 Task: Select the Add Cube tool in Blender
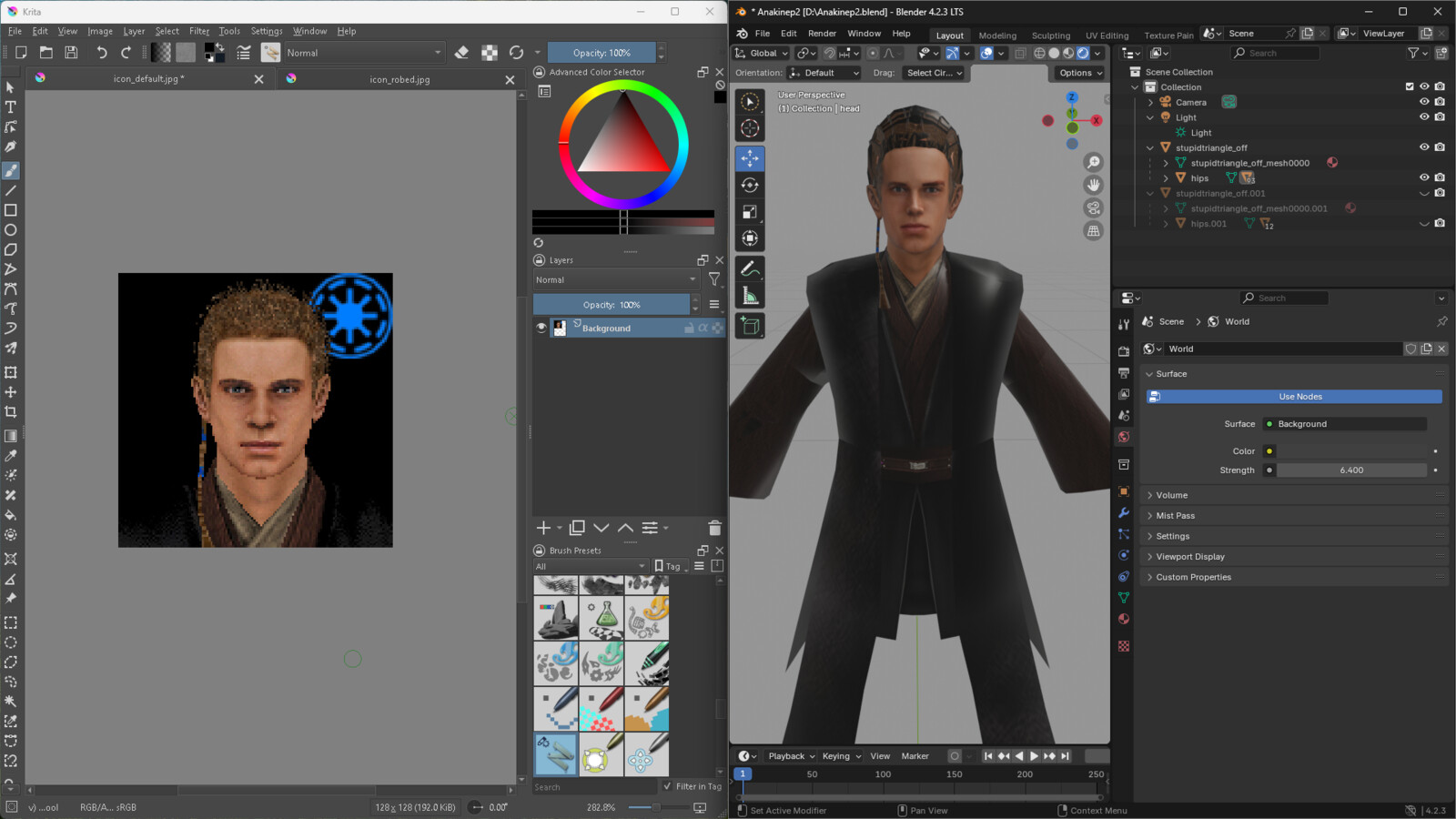tap(750, 326)
